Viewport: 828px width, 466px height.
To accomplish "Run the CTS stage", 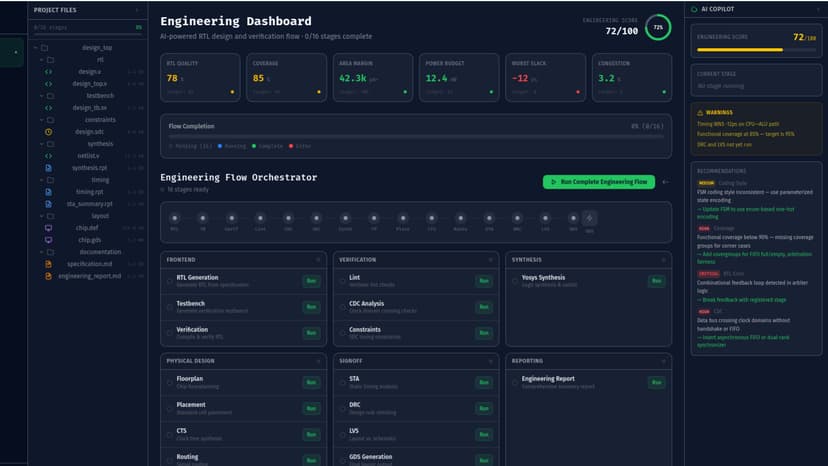I will [312, 434].
